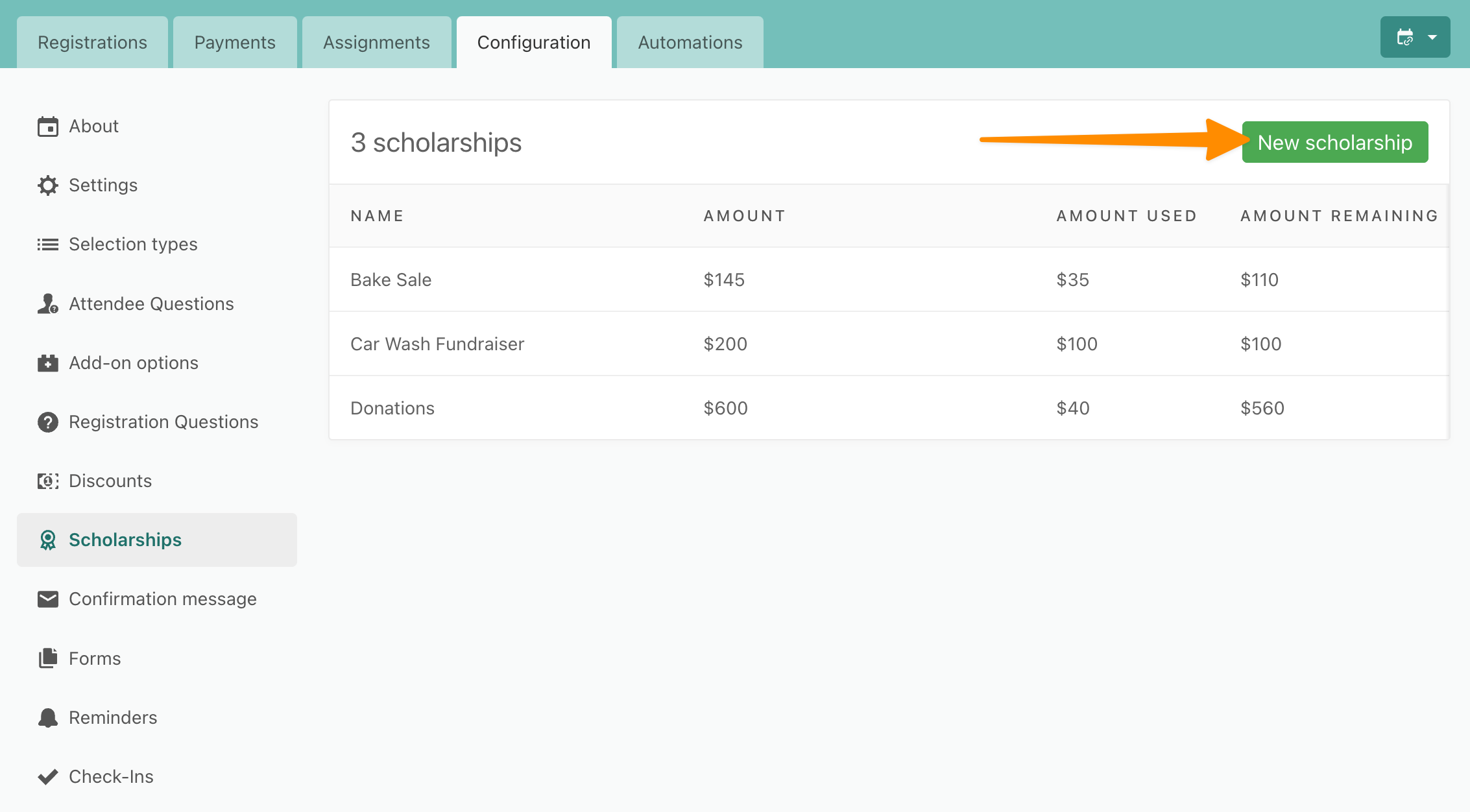The image size is (1470, 812).
Task: Click the Settings gear icon
Action: 48,185
